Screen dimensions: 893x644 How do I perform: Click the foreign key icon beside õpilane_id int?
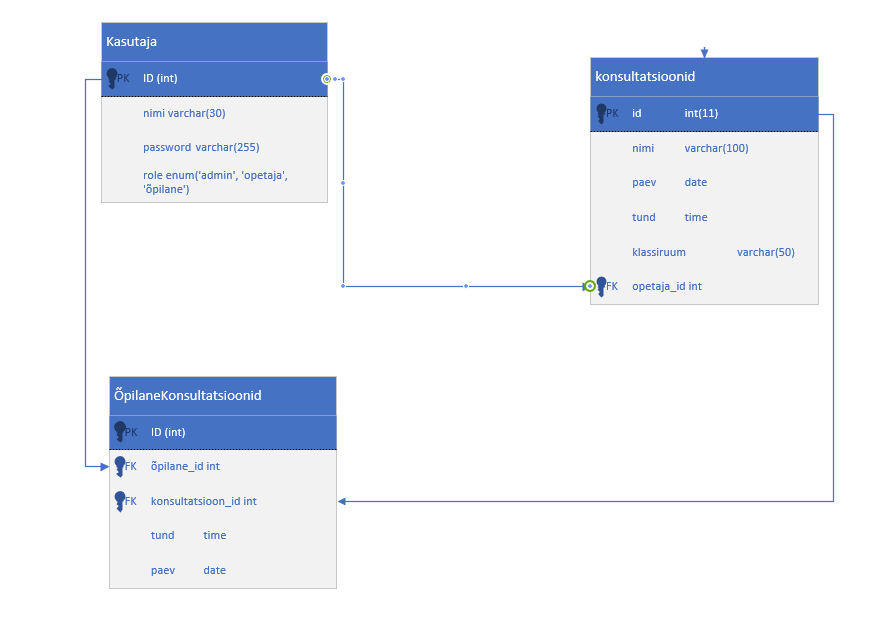click(x=120, y=466)
